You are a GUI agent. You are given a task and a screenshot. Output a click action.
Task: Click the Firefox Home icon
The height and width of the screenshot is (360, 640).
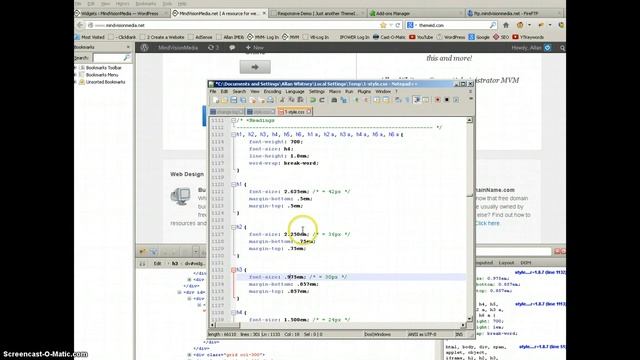click(x=506, y=25)
